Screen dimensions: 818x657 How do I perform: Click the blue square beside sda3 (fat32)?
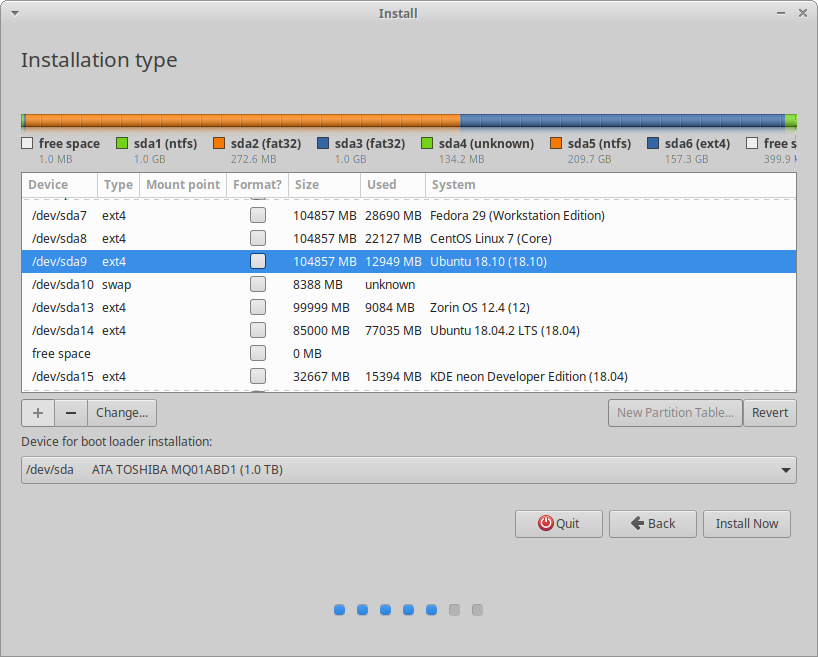click(x=321, y=143)
